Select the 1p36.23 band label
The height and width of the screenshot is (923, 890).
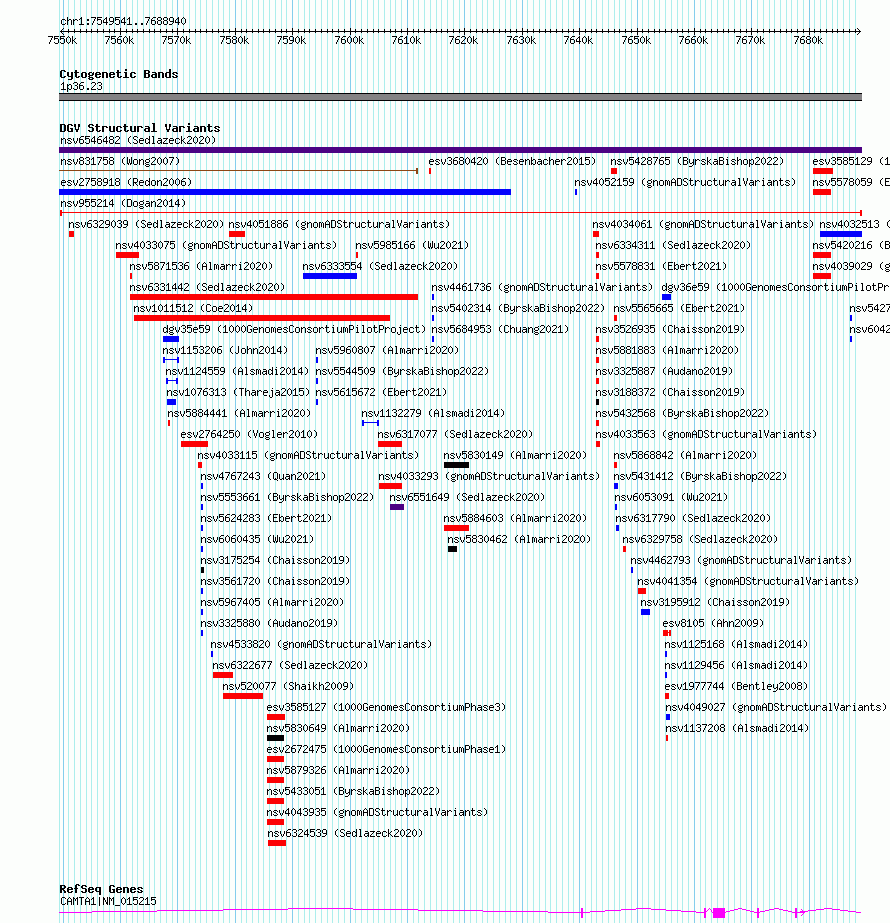click(81, 87)
